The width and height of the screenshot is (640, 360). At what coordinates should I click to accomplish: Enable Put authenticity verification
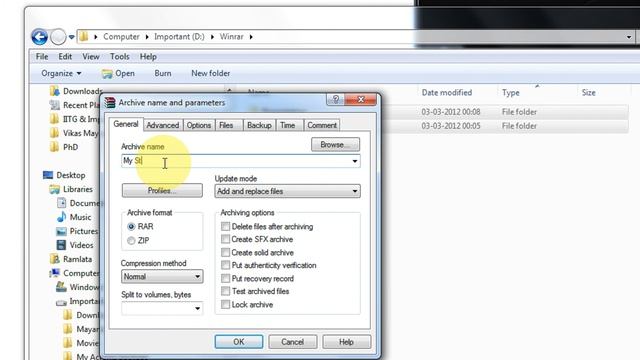coord(225,265)
